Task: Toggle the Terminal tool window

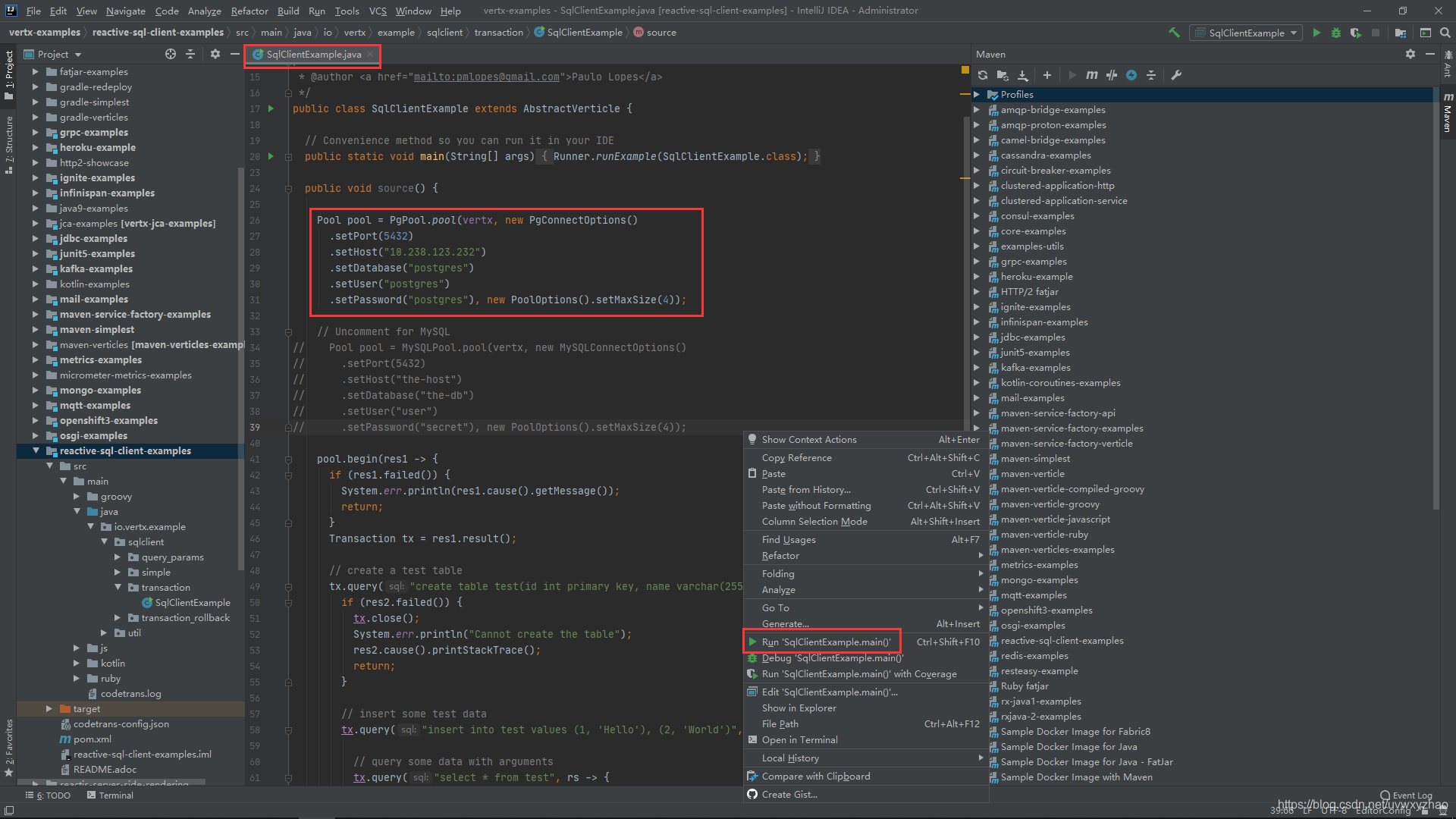Action: point(111,795)
